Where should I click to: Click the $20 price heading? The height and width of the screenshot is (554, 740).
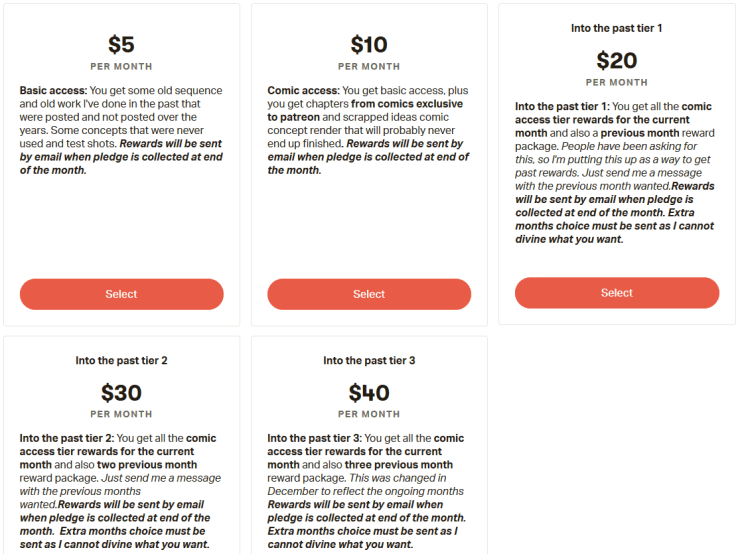pyautogui.click(x=616, y=61)
